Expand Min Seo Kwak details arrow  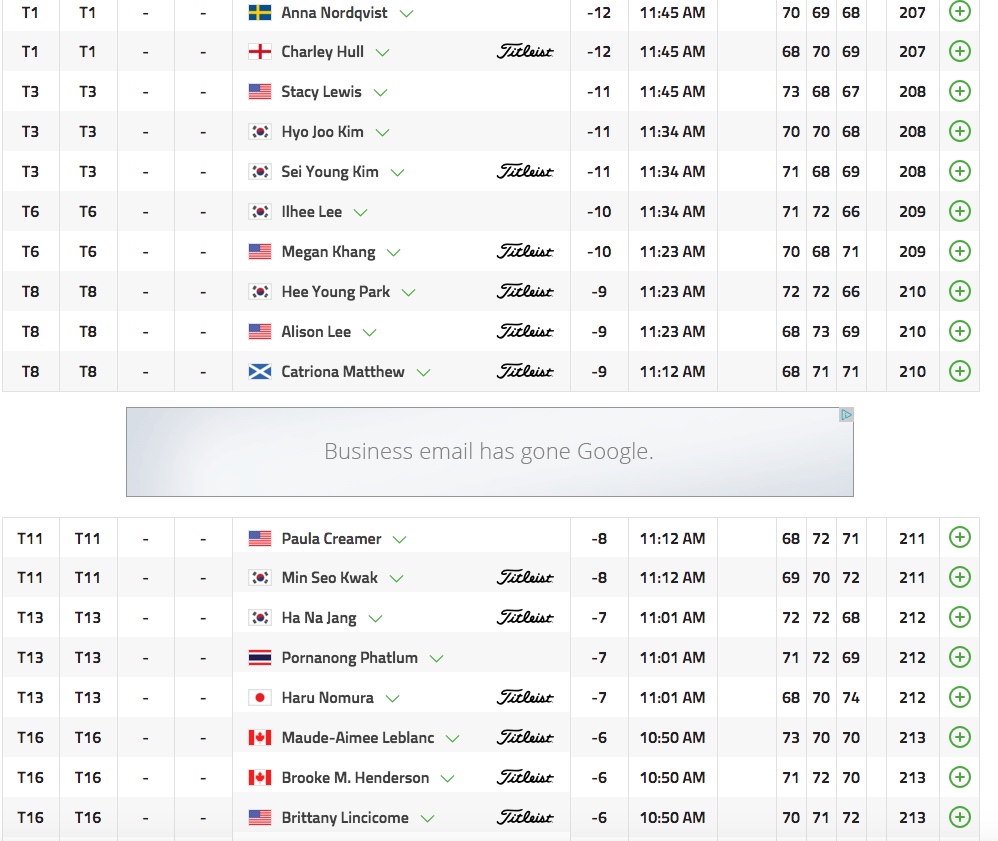point(396,579)
